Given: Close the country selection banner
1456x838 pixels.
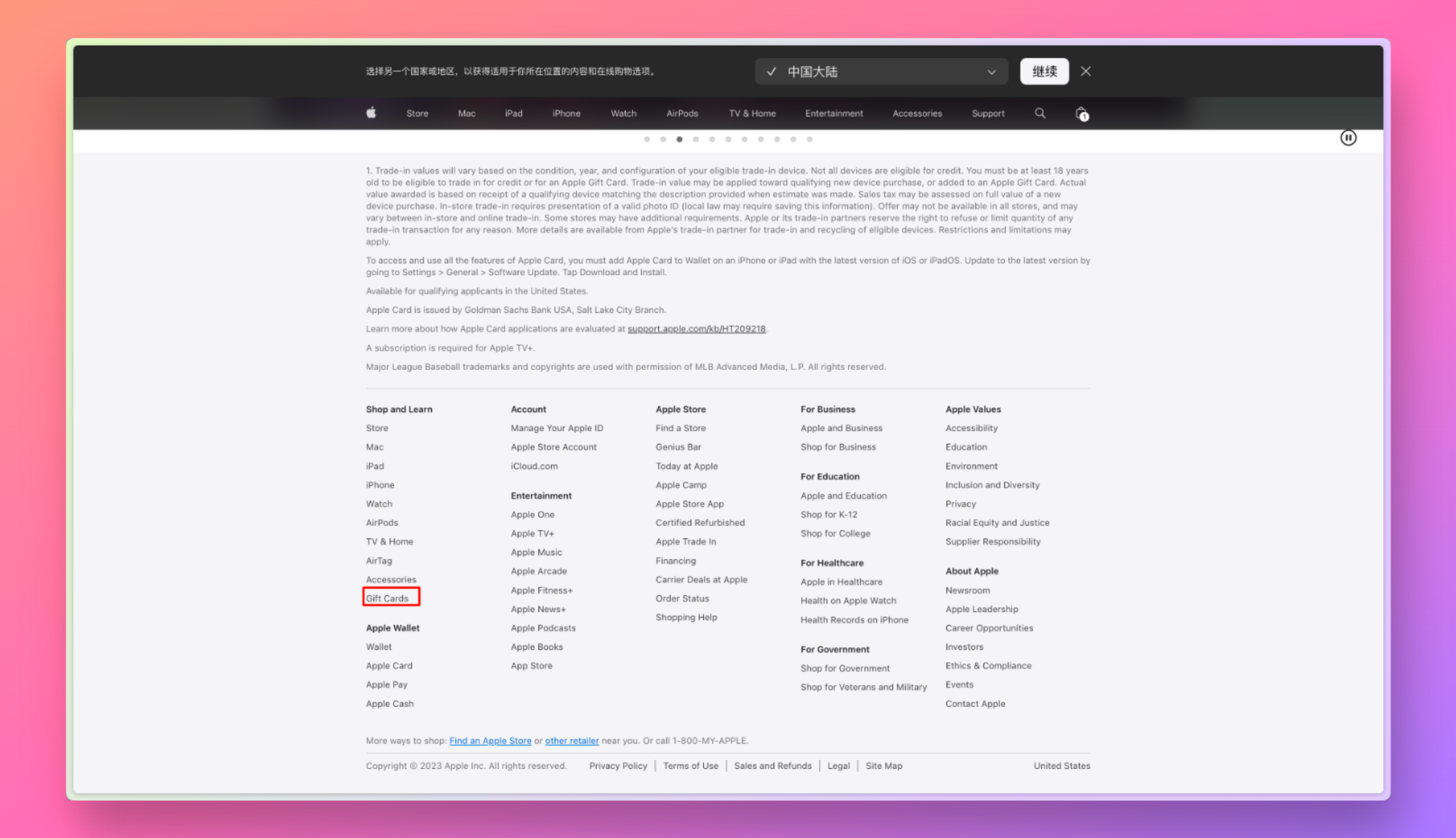Looking at the screenshot, I should coord(1085,71).
